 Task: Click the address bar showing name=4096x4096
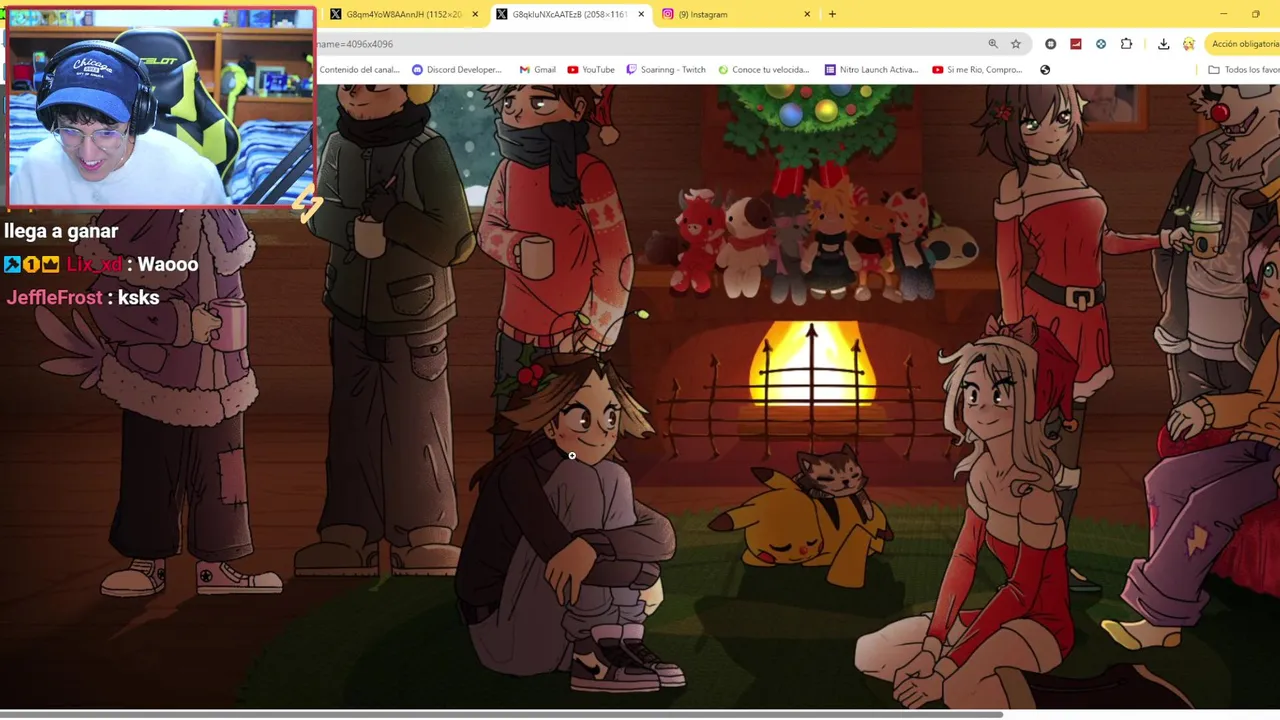(x=650, y=44)
